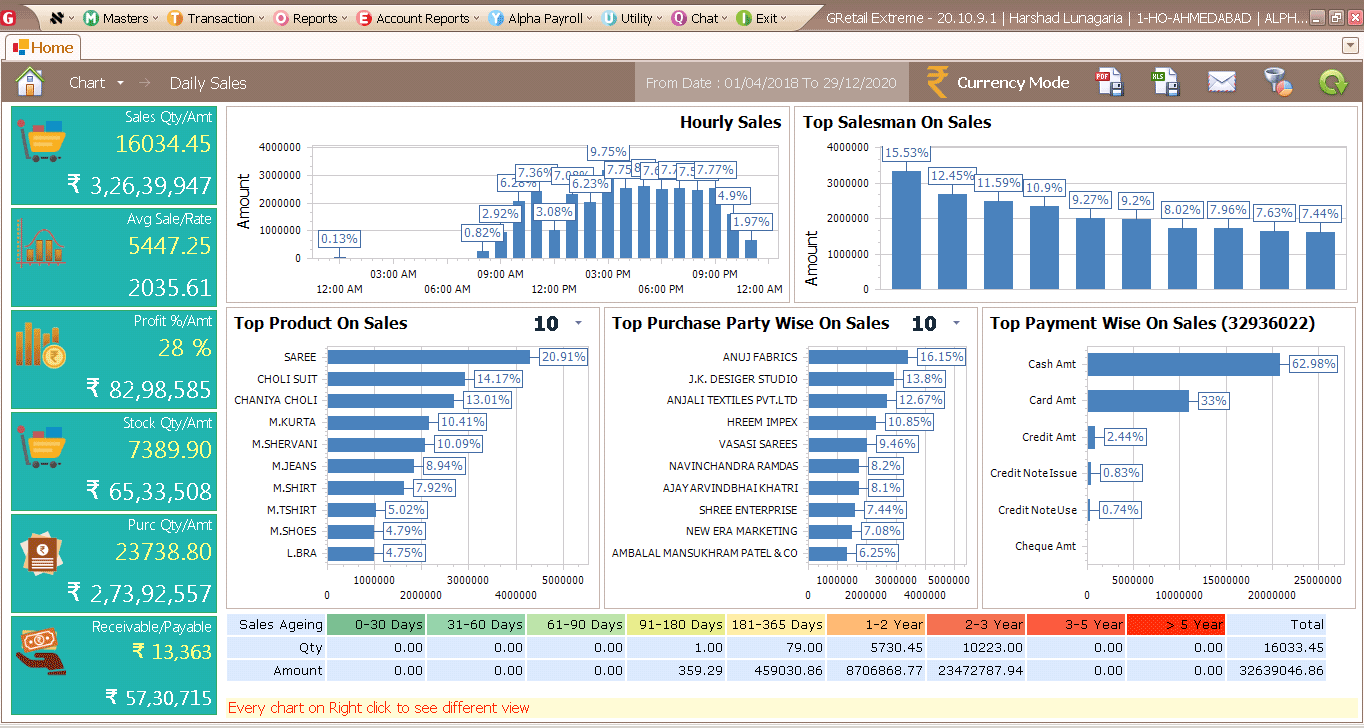Click the Card Amt payment bar
This screenshot has width=1364, height=728.
[1138, 401]
